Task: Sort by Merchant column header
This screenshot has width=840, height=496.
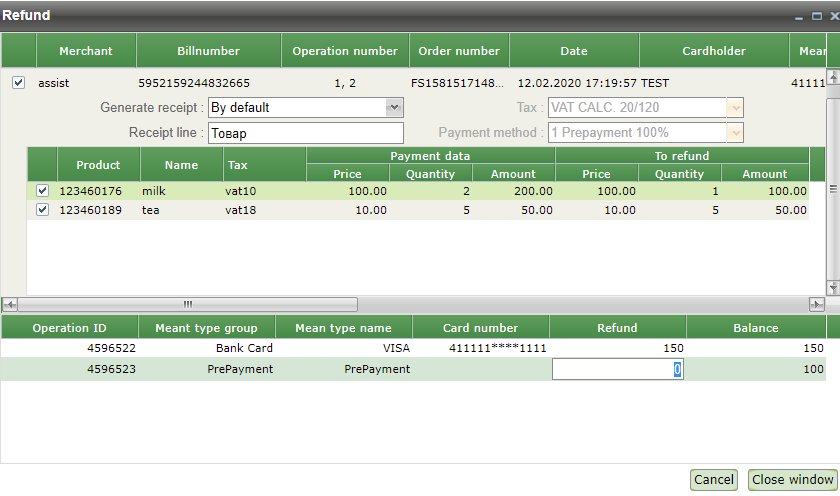Action: tap(86, 51)
